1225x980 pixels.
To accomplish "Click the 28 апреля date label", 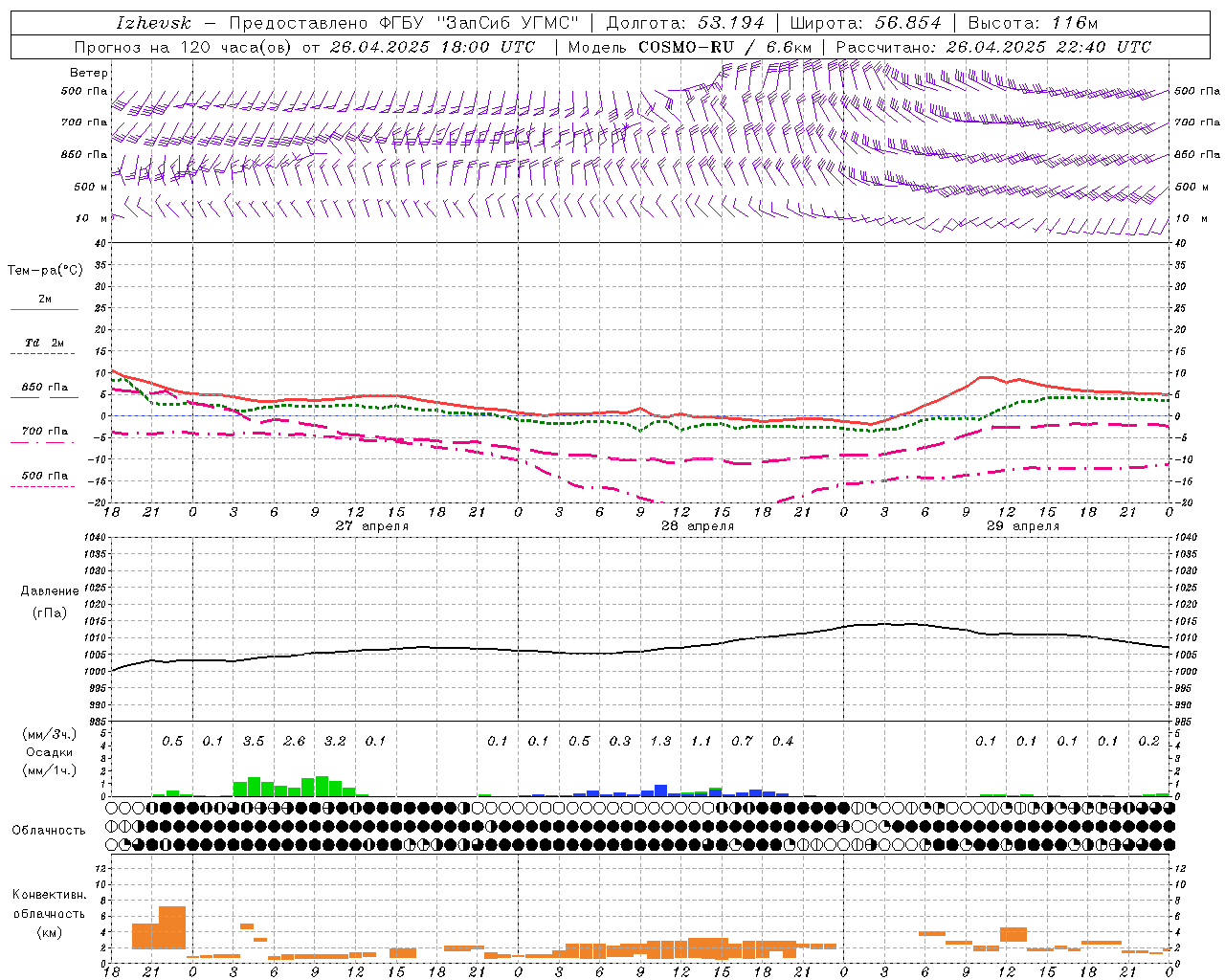I will (x=698, y=526).
